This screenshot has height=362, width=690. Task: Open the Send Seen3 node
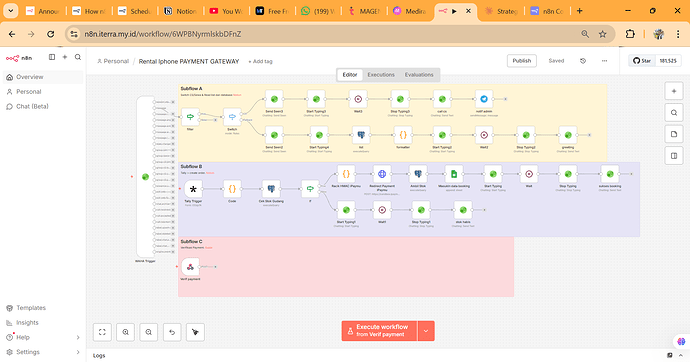274,99
